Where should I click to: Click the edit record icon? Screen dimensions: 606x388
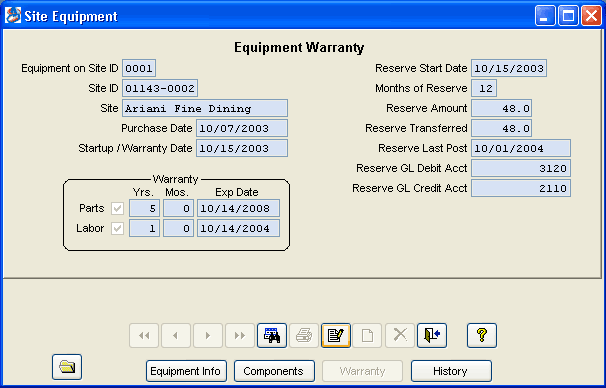336,335
